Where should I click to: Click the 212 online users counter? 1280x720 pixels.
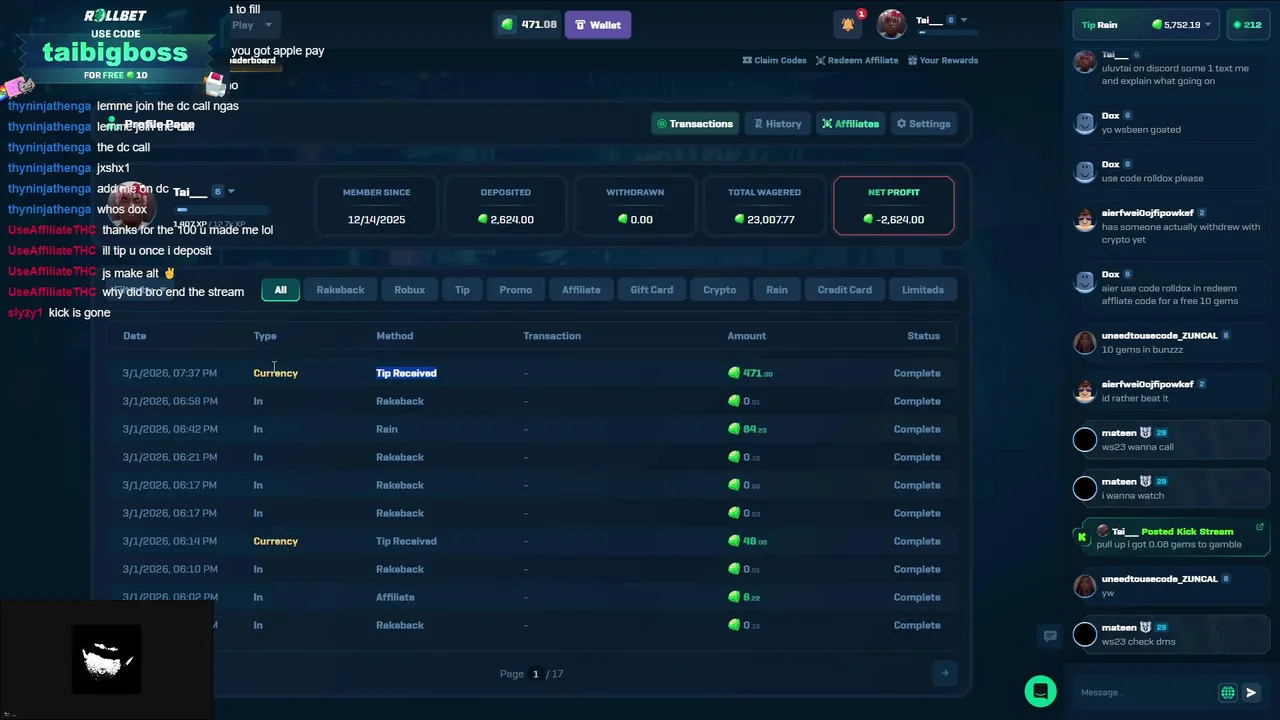[x=1246, y=25]
